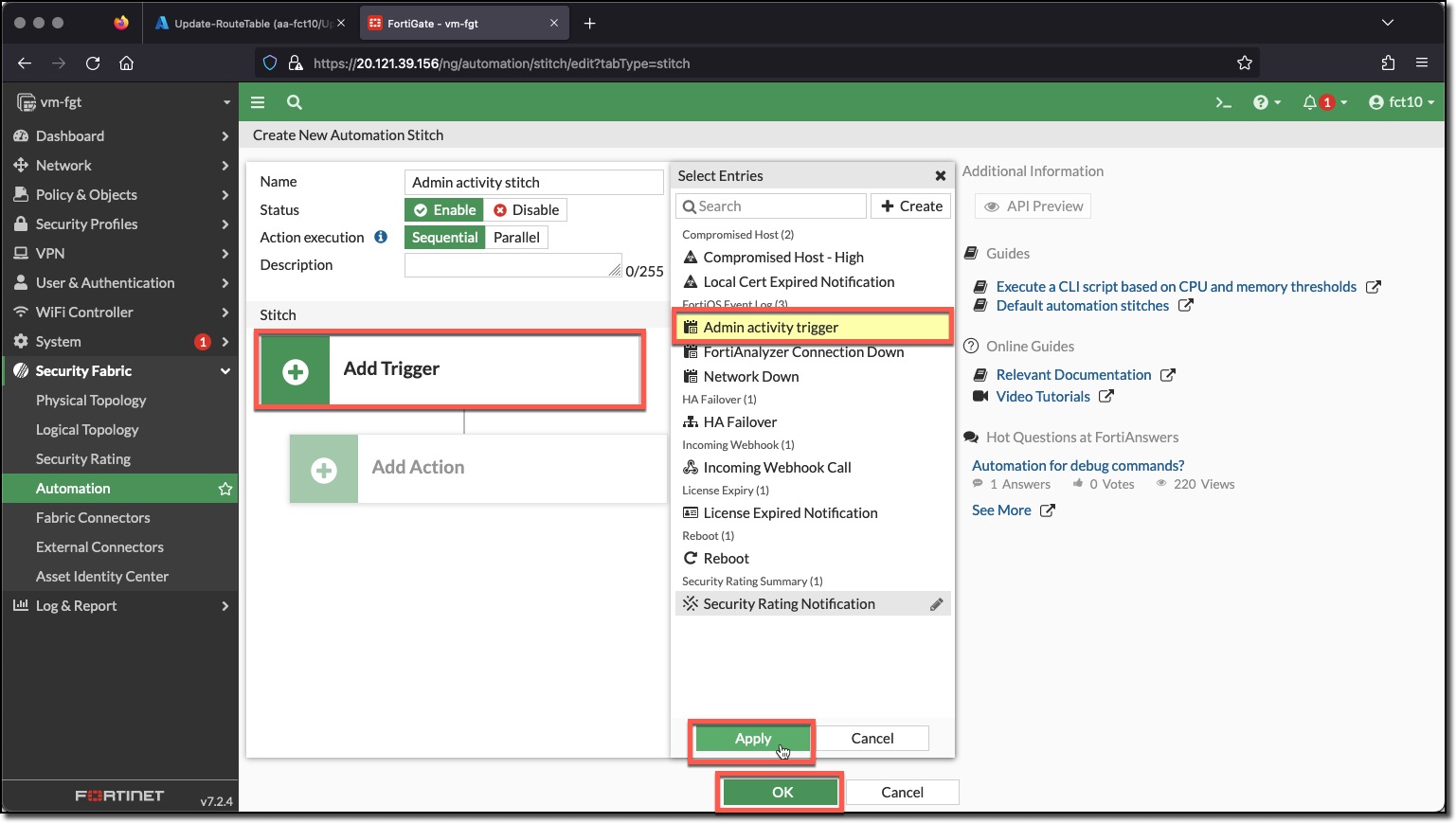
Task: Expand the VPN menu
Action: [x=120, y=254]
